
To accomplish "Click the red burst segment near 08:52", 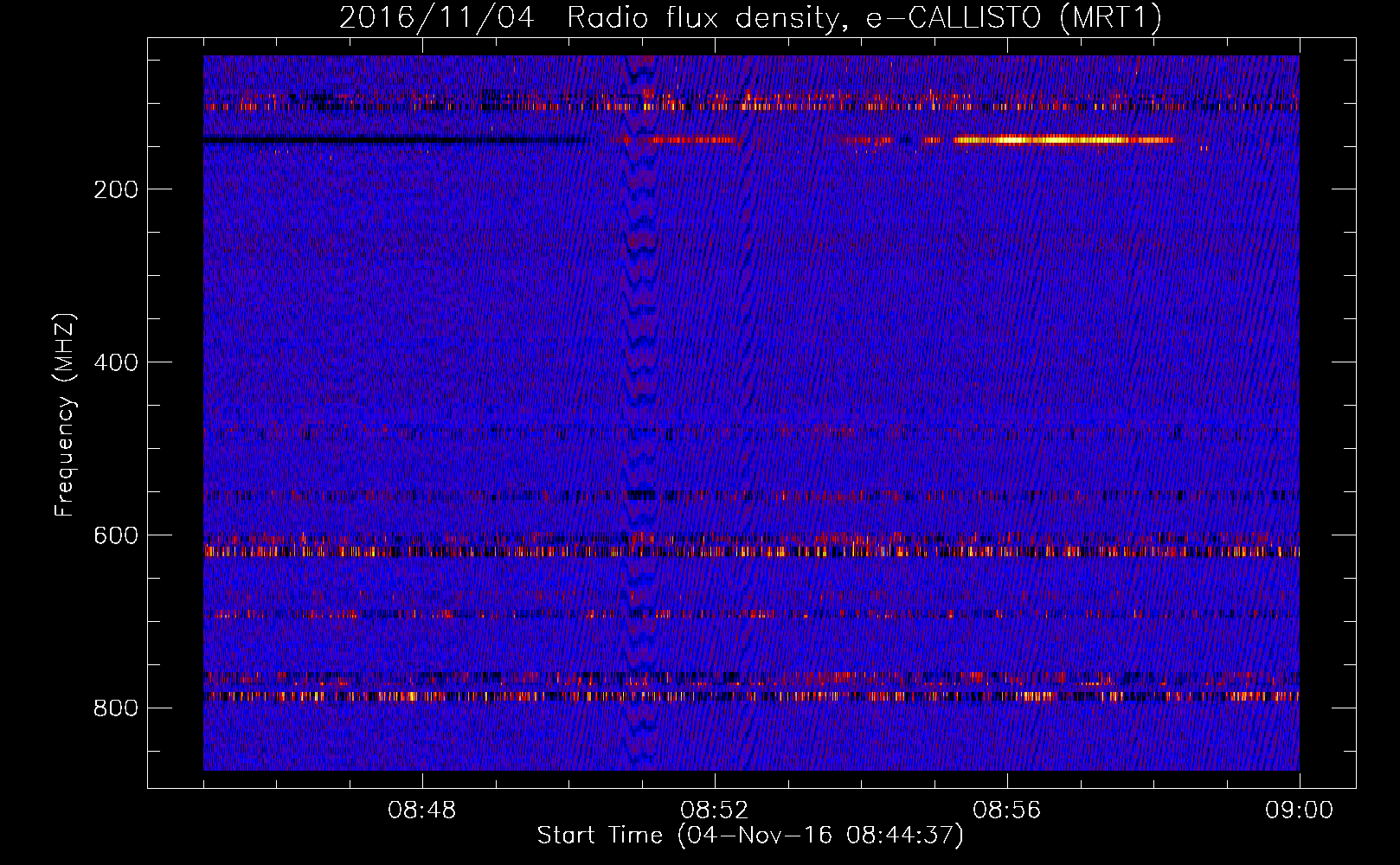I will [x=692, y=139].
